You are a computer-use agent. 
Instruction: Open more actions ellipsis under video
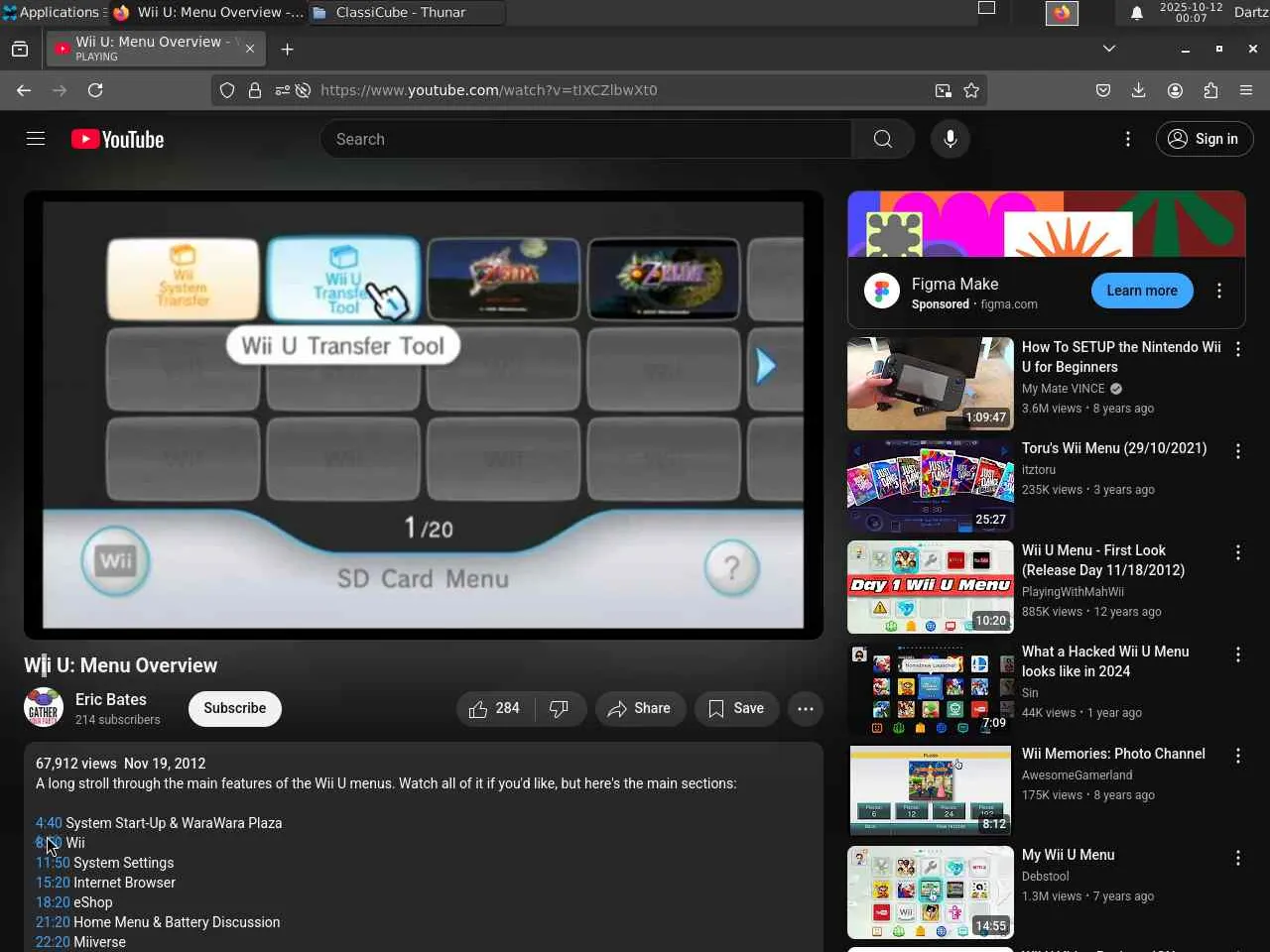pyautogui.click(x=806, y=708)
